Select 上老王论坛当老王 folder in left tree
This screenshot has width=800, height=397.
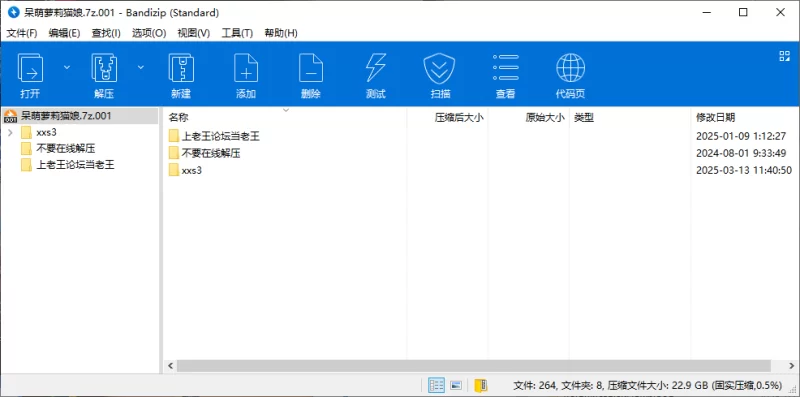pos(75,165)
